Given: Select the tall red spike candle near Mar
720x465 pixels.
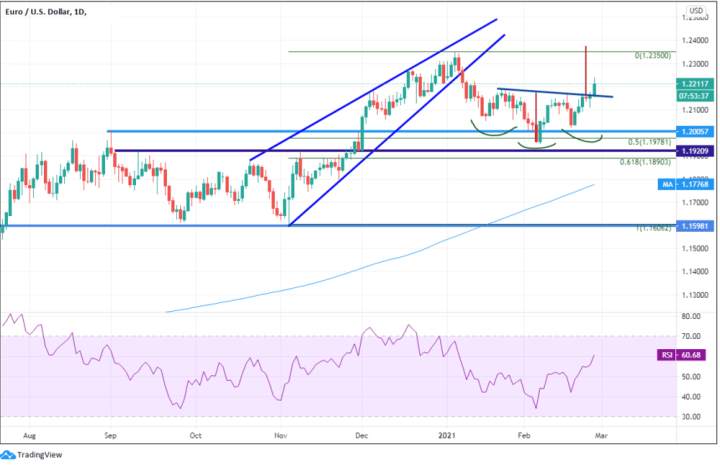Looking at the screenshot, I should [x=585, y=71].
